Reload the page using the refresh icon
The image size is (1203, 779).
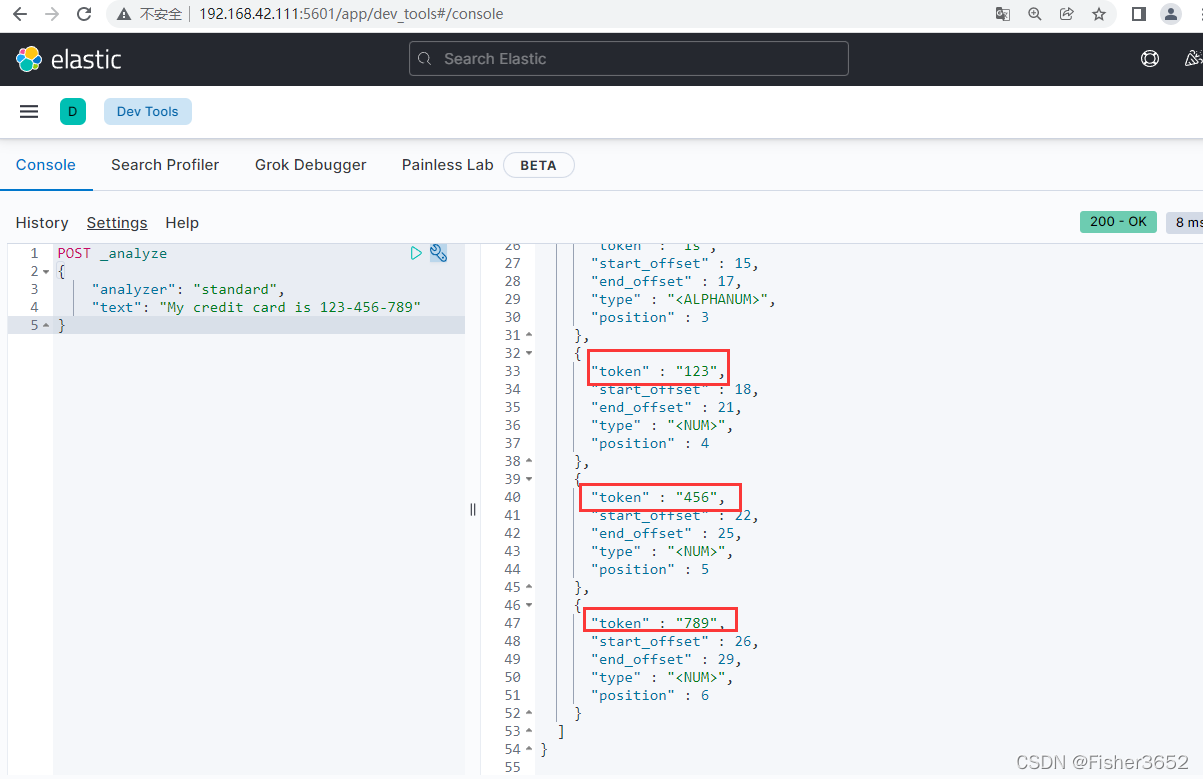point(84,14)
